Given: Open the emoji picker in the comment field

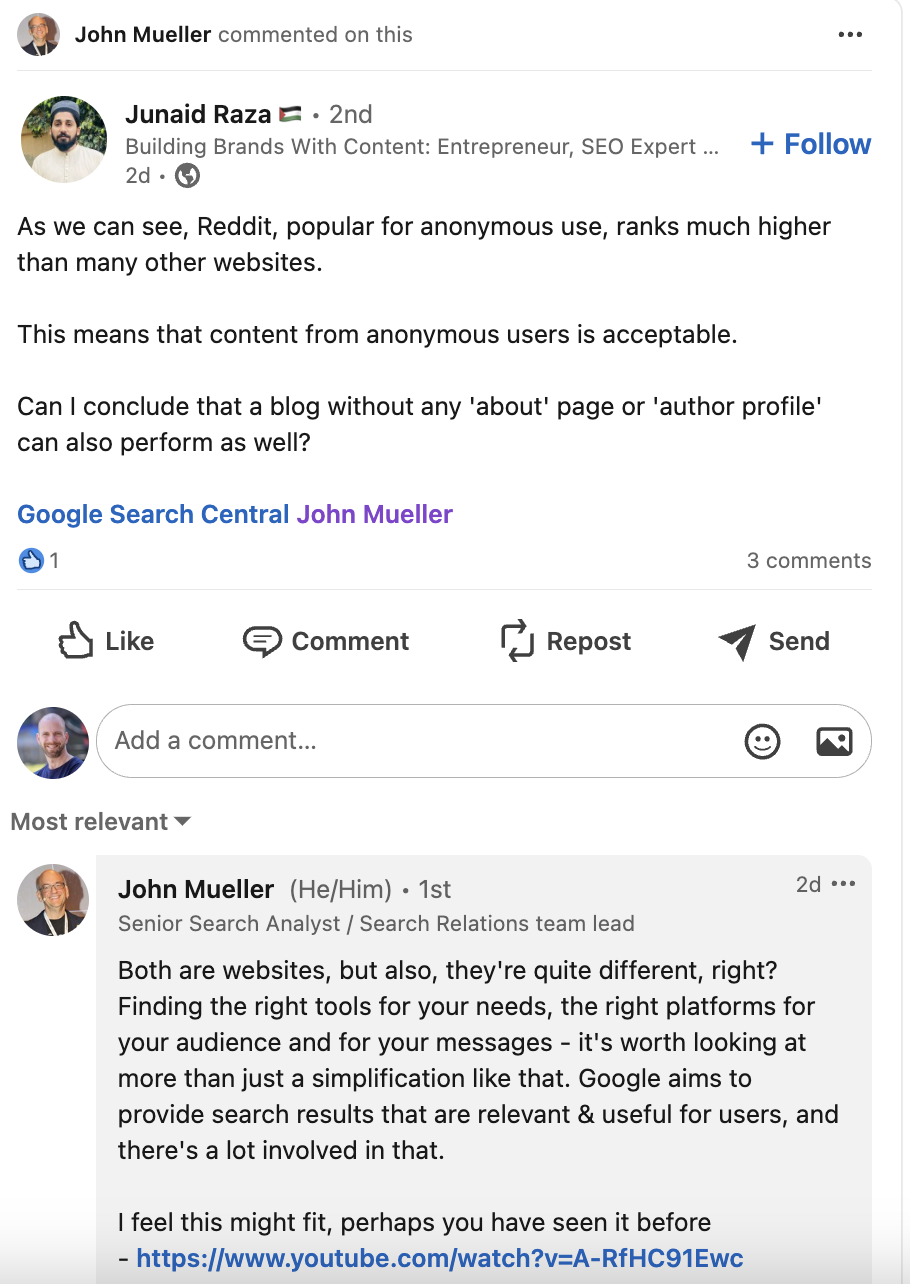Looking at the screenshot, I should [x=762, y=741].
